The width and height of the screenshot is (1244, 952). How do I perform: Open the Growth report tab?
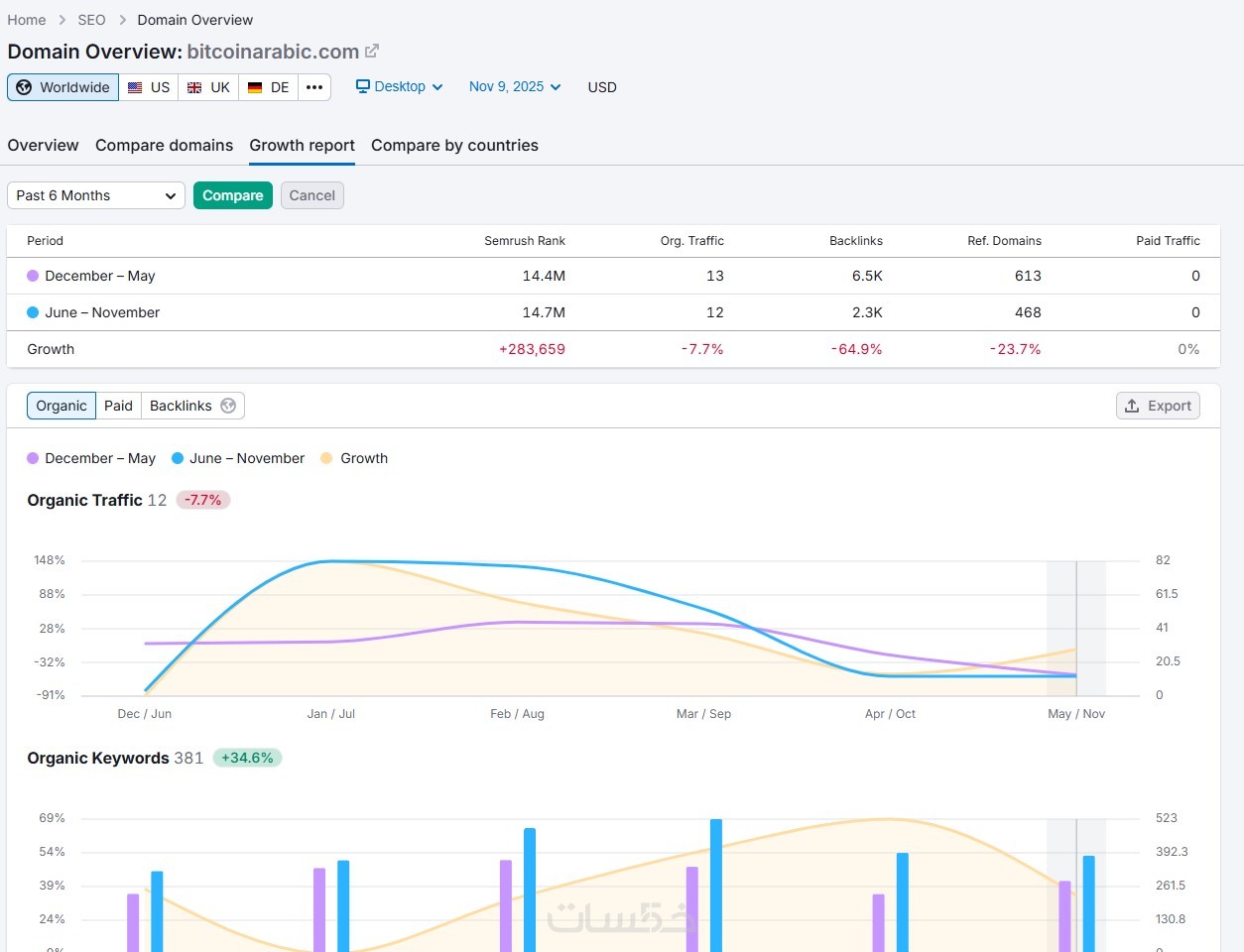pyautogui.click(x=302, y=145)
